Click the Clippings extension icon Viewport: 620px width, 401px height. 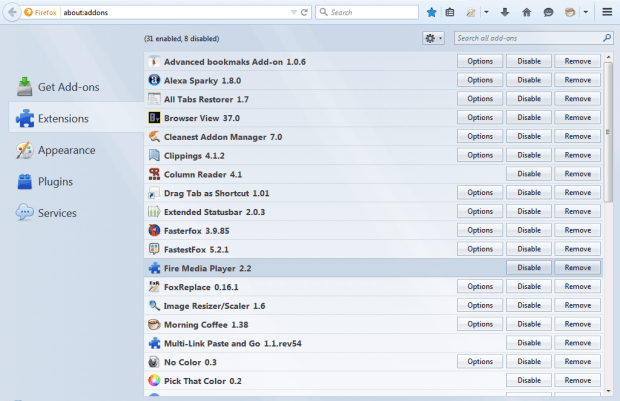pos(154,155)
